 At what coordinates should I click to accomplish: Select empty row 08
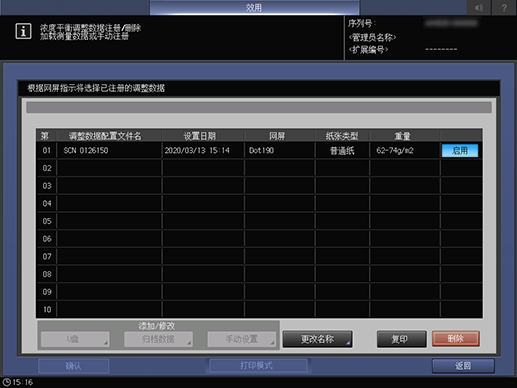pyautogui.click(x=259, y=274)
